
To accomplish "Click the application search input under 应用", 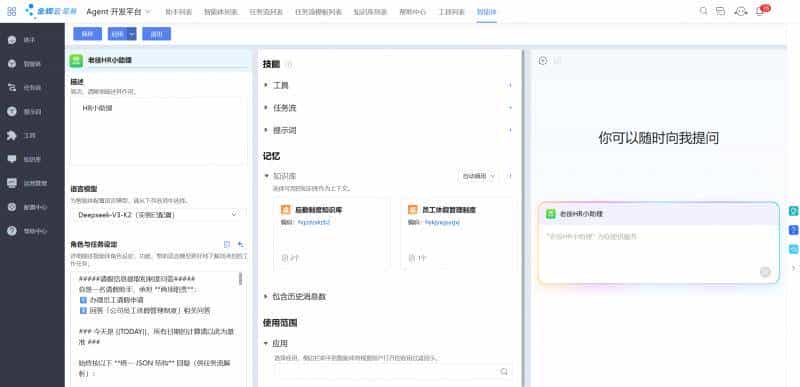I will click(392, 371).
